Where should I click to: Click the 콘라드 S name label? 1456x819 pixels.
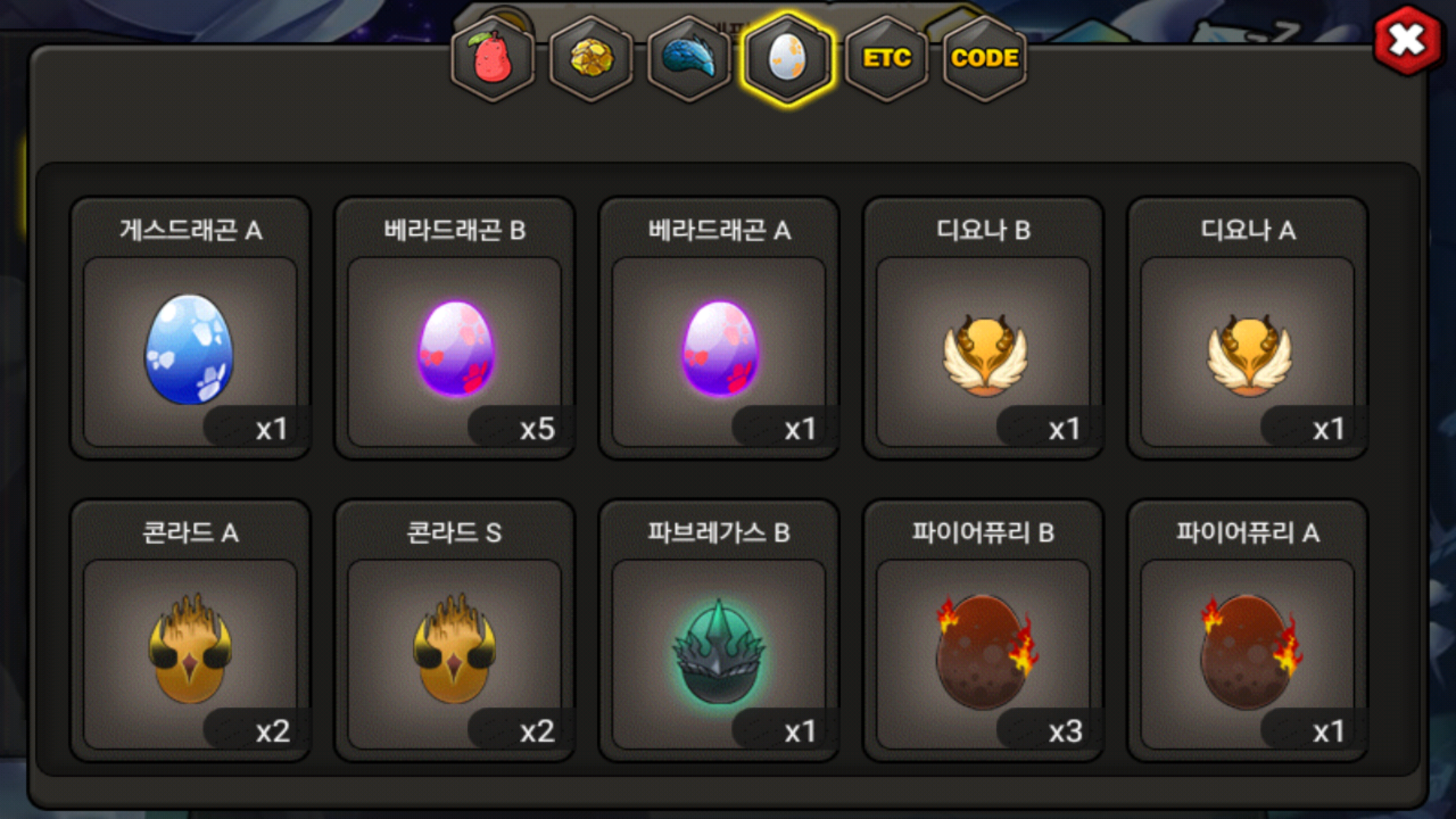tap(454, 533)
